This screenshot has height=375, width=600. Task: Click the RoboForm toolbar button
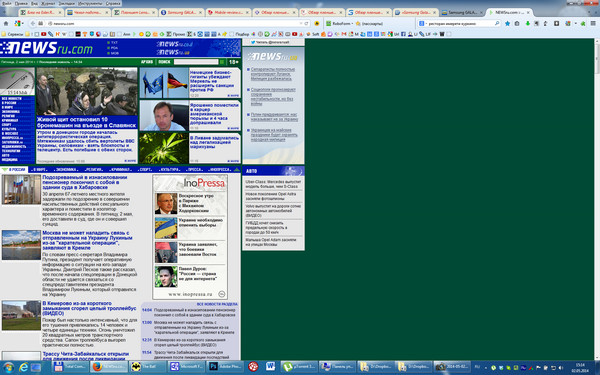click(338, 23)
